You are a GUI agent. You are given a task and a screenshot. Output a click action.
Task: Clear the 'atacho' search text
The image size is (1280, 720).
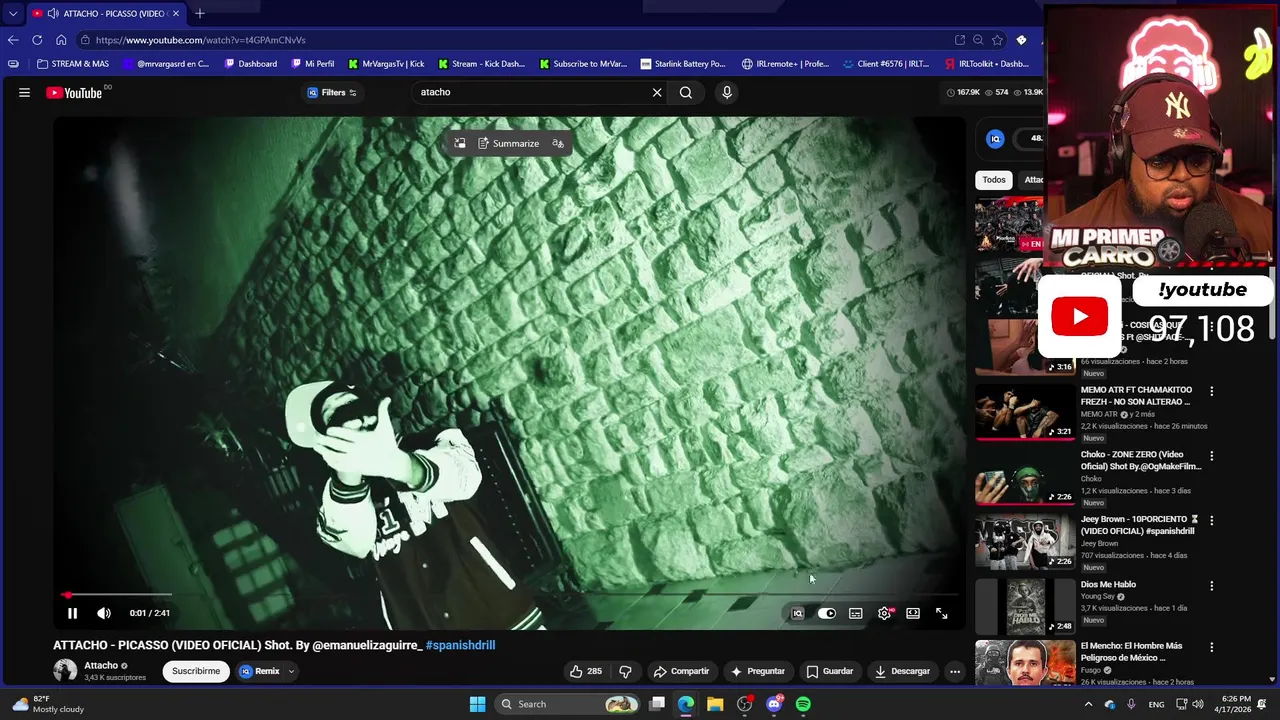coord(657,92)
